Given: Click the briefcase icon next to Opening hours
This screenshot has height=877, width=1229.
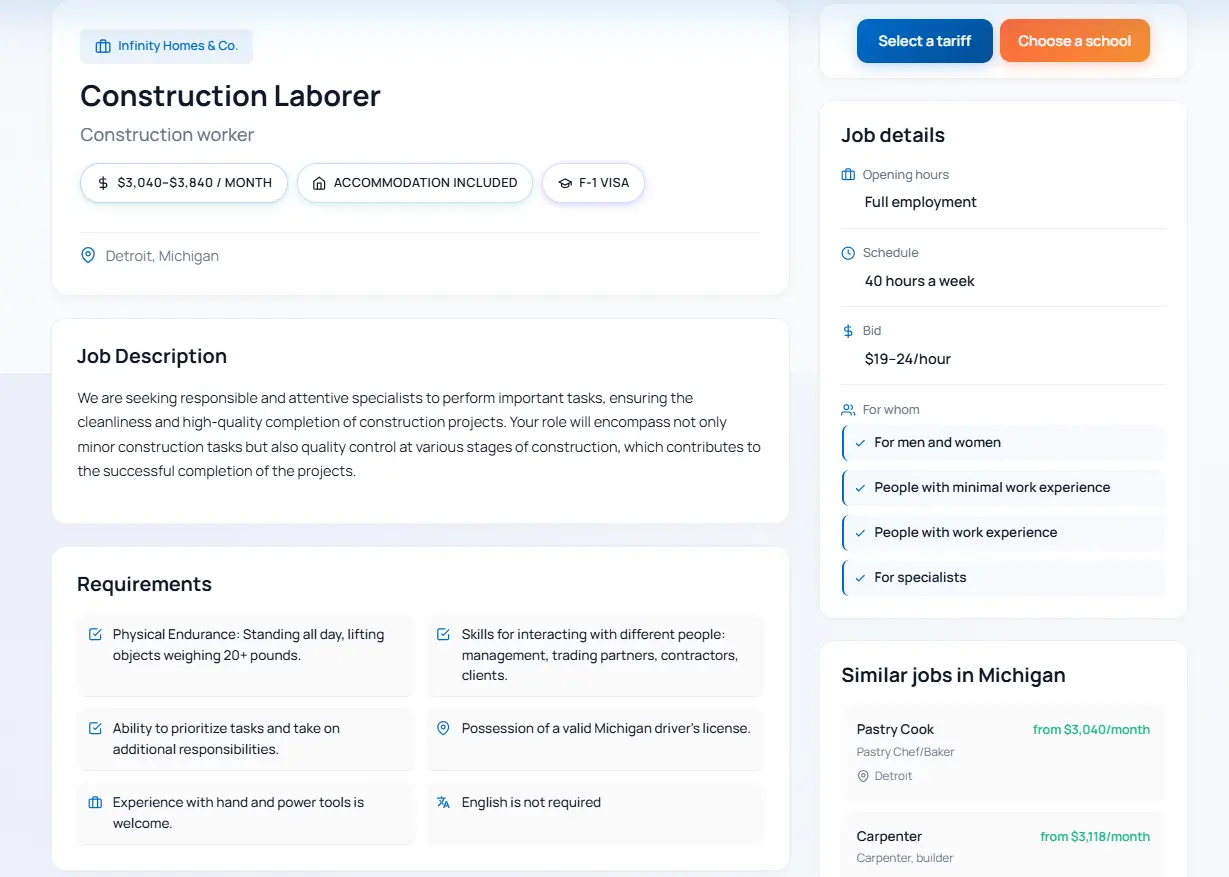Looking at the screenshot, I should 848,175.
